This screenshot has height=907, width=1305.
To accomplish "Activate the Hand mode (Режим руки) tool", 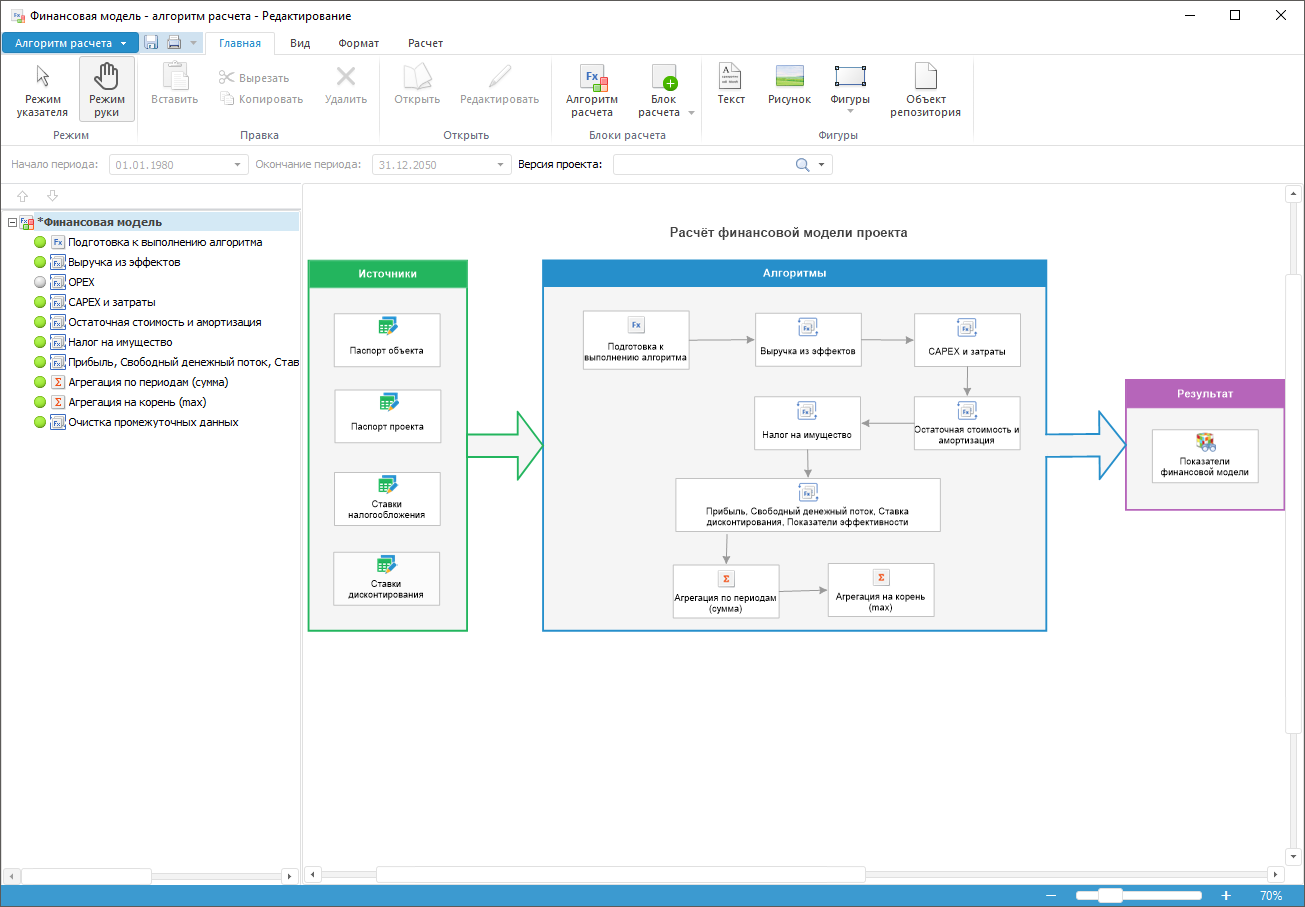I will [x=106, y=90].
